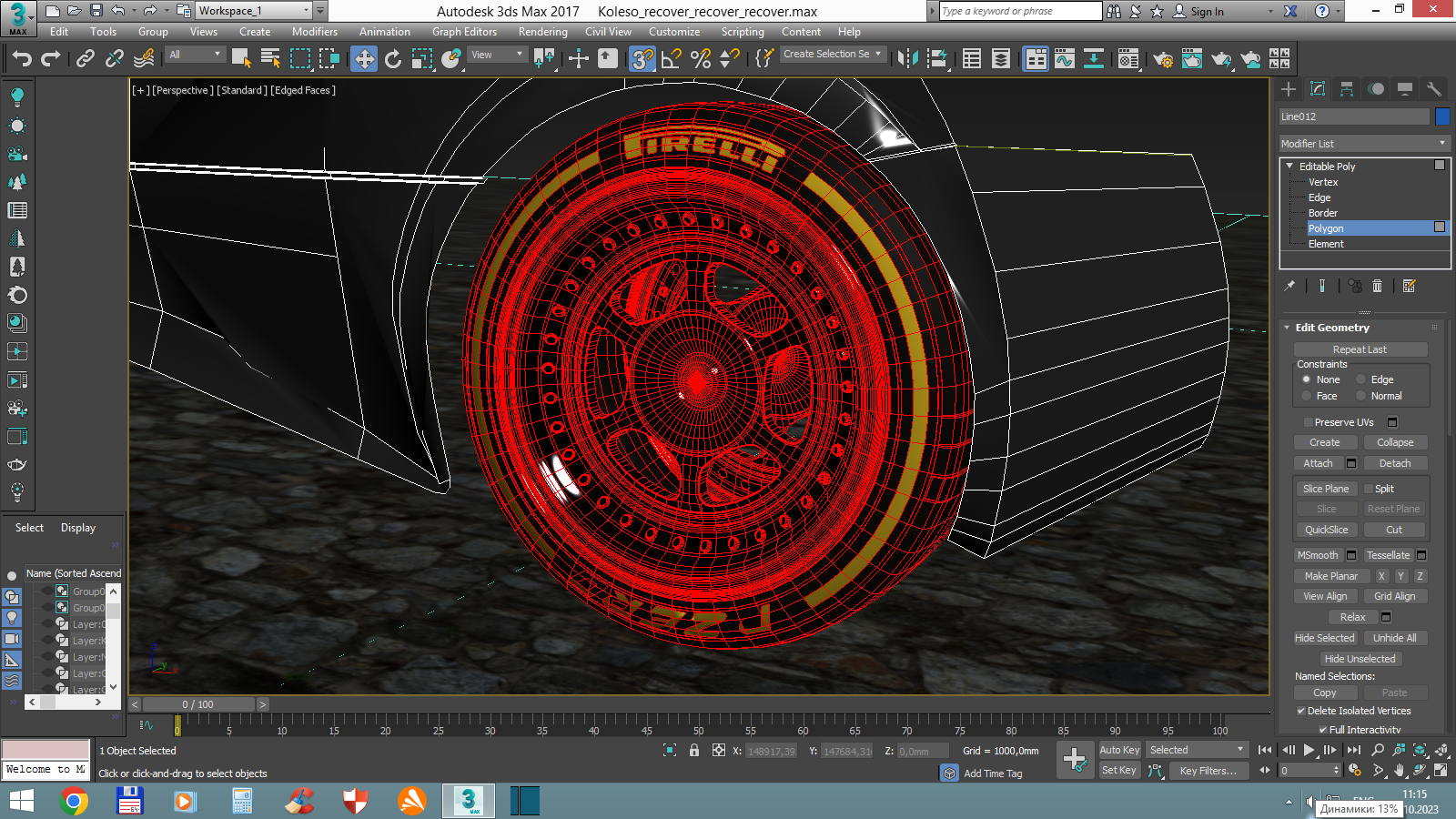Screen dimensions: 1456x819
Task: Click the Attach button
Action: [1318, 463]
